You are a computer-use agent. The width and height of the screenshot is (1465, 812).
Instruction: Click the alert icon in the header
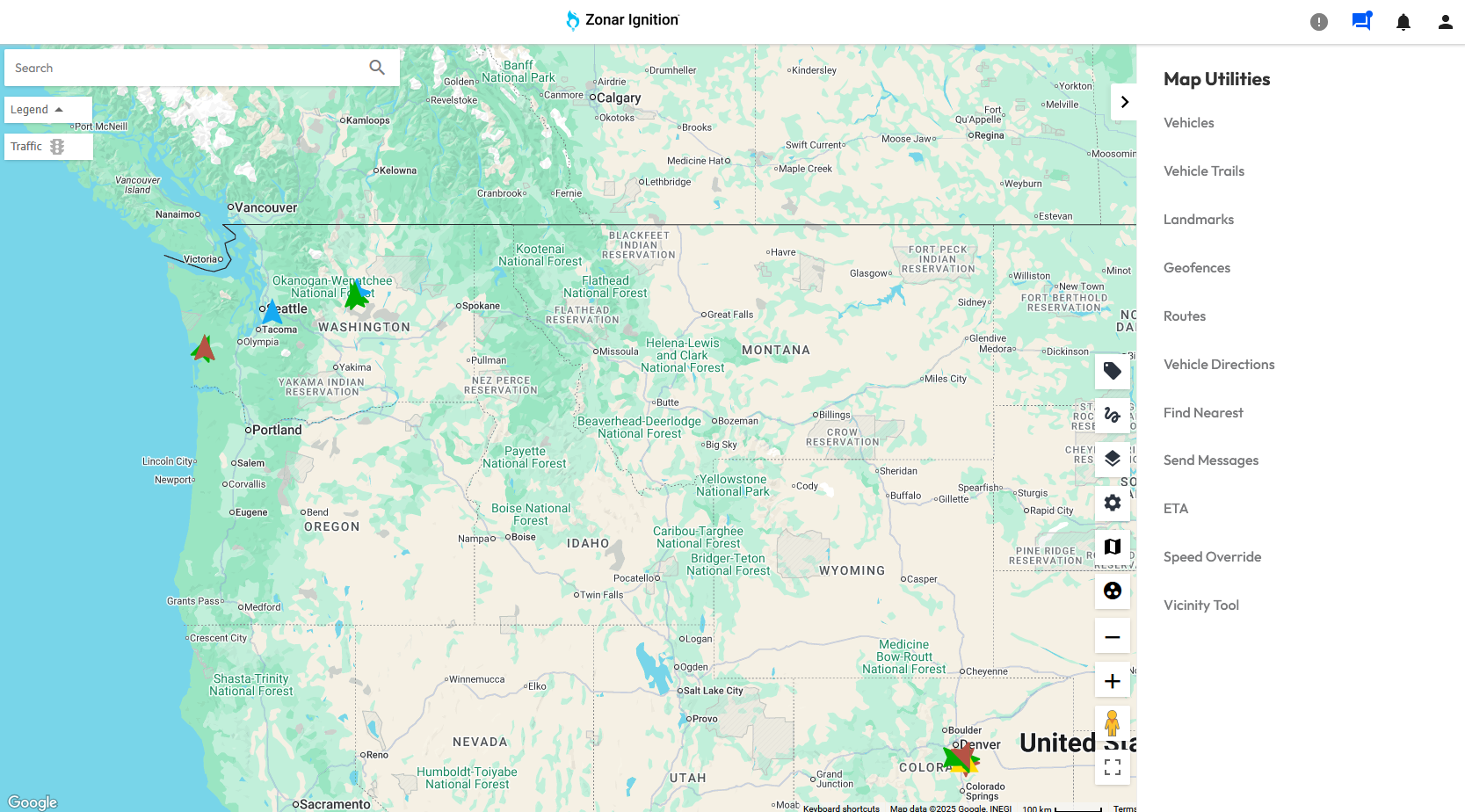[x=1318, y=21]
